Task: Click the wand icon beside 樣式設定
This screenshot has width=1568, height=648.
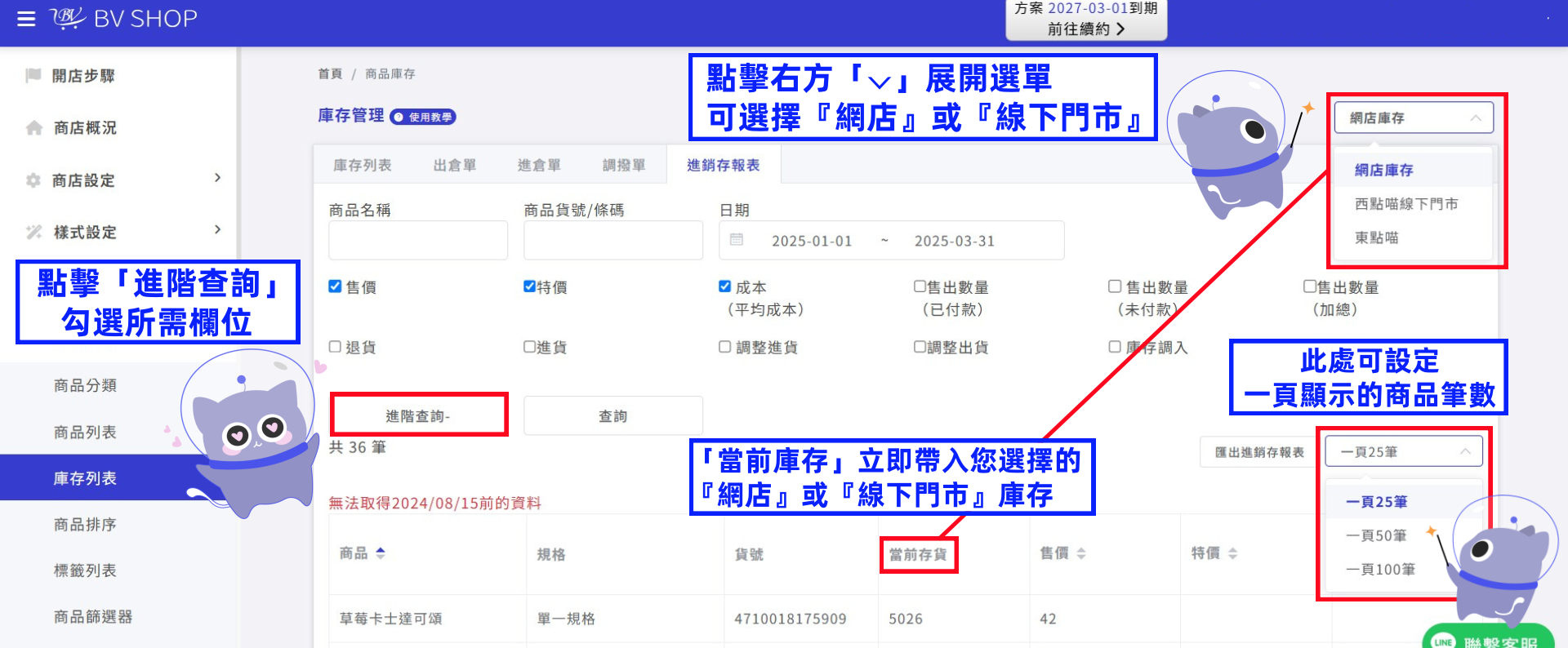Action: (33, 233)
